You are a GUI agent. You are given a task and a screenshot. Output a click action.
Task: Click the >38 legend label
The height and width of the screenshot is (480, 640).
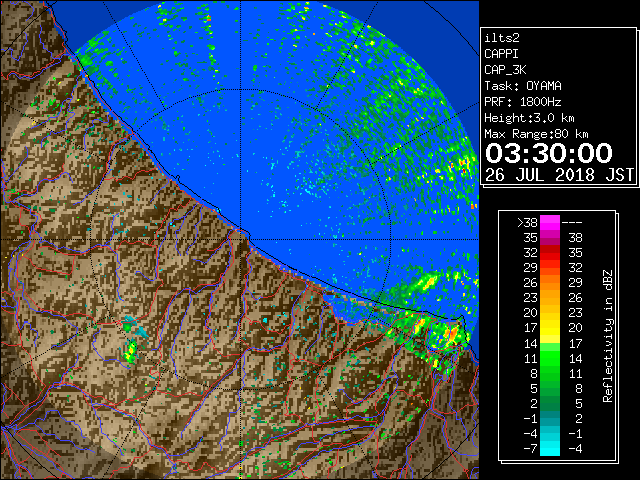[x=527, y=223]
